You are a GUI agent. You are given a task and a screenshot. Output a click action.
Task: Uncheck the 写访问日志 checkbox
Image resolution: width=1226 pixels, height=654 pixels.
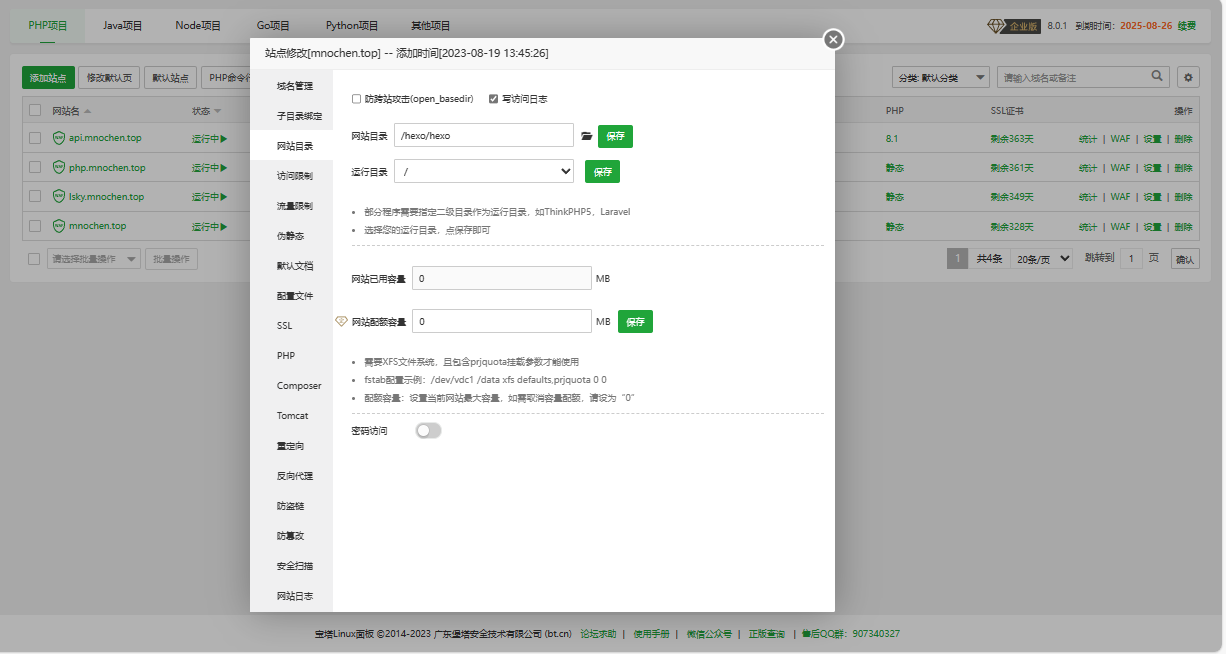(492, 98)
